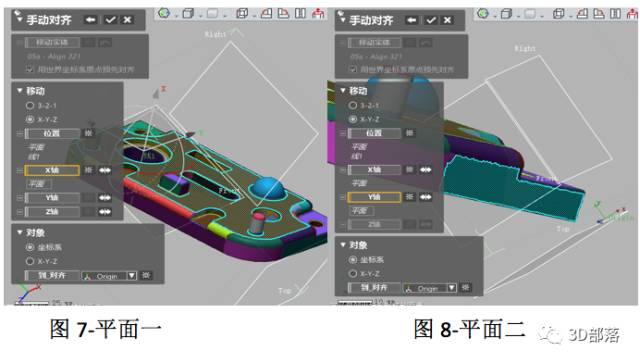Click the Z轴 field in Figure 7

[52, 212]
